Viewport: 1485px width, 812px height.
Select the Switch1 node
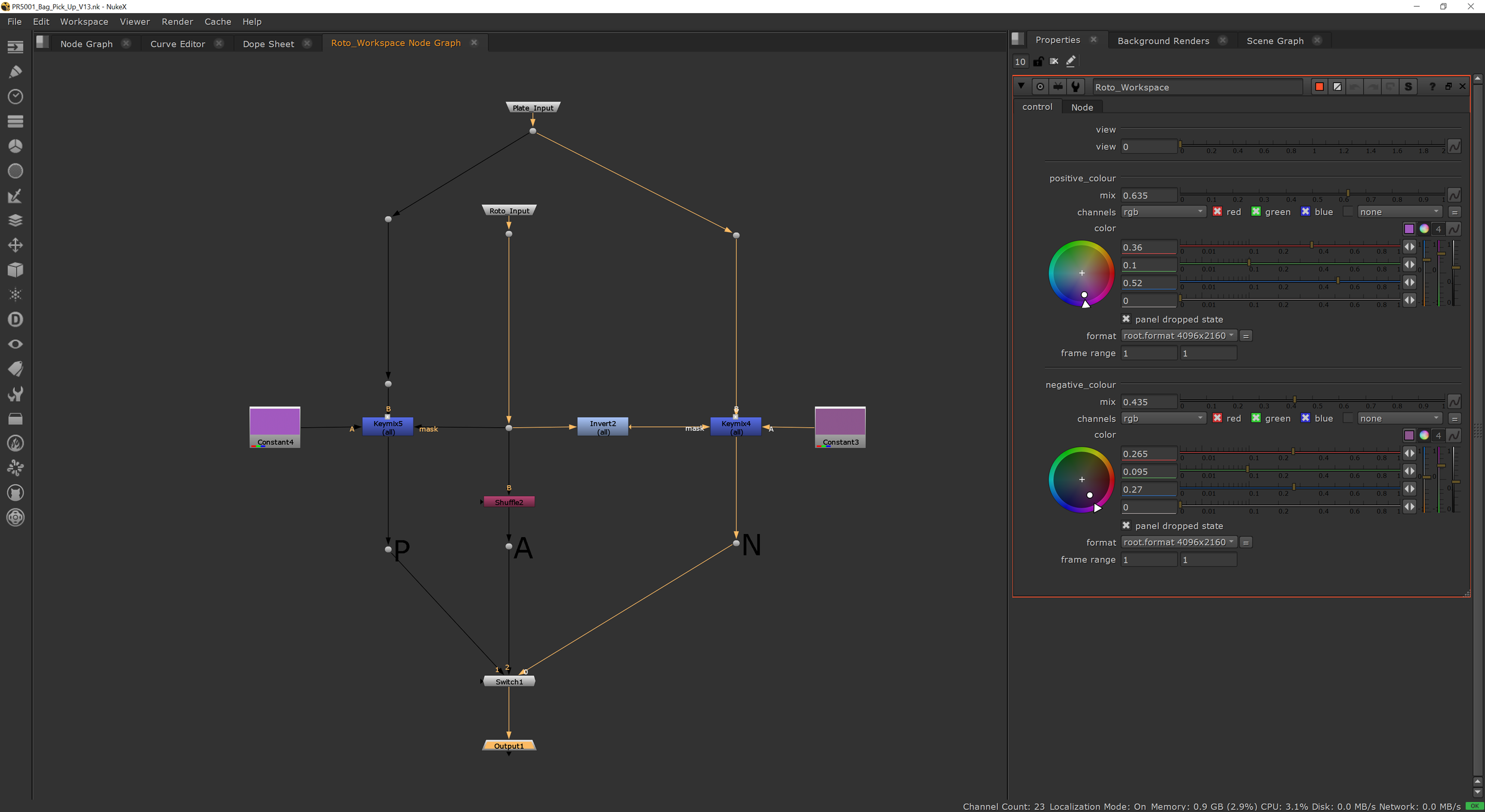[x=509, y=681]
